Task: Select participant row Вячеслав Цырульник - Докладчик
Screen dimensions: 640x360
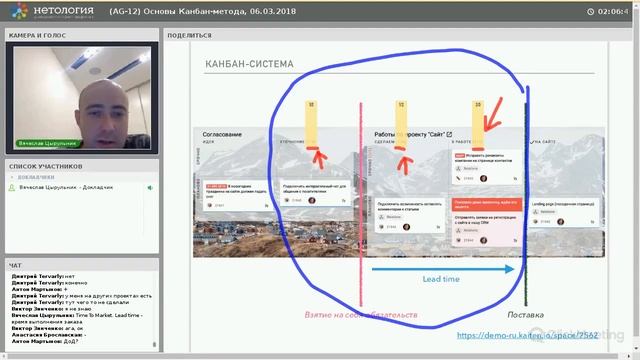Action: pyautogui.click(x=82, y=187)
